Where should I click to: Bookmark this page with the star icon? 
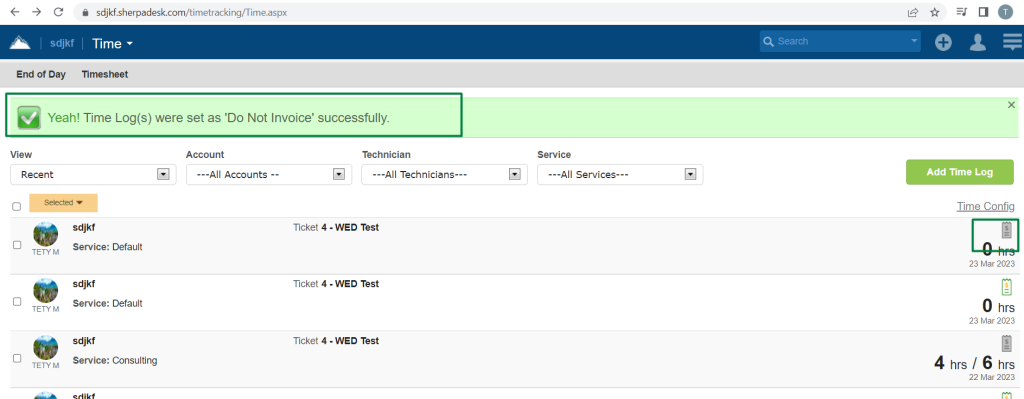tap(935, 12)
